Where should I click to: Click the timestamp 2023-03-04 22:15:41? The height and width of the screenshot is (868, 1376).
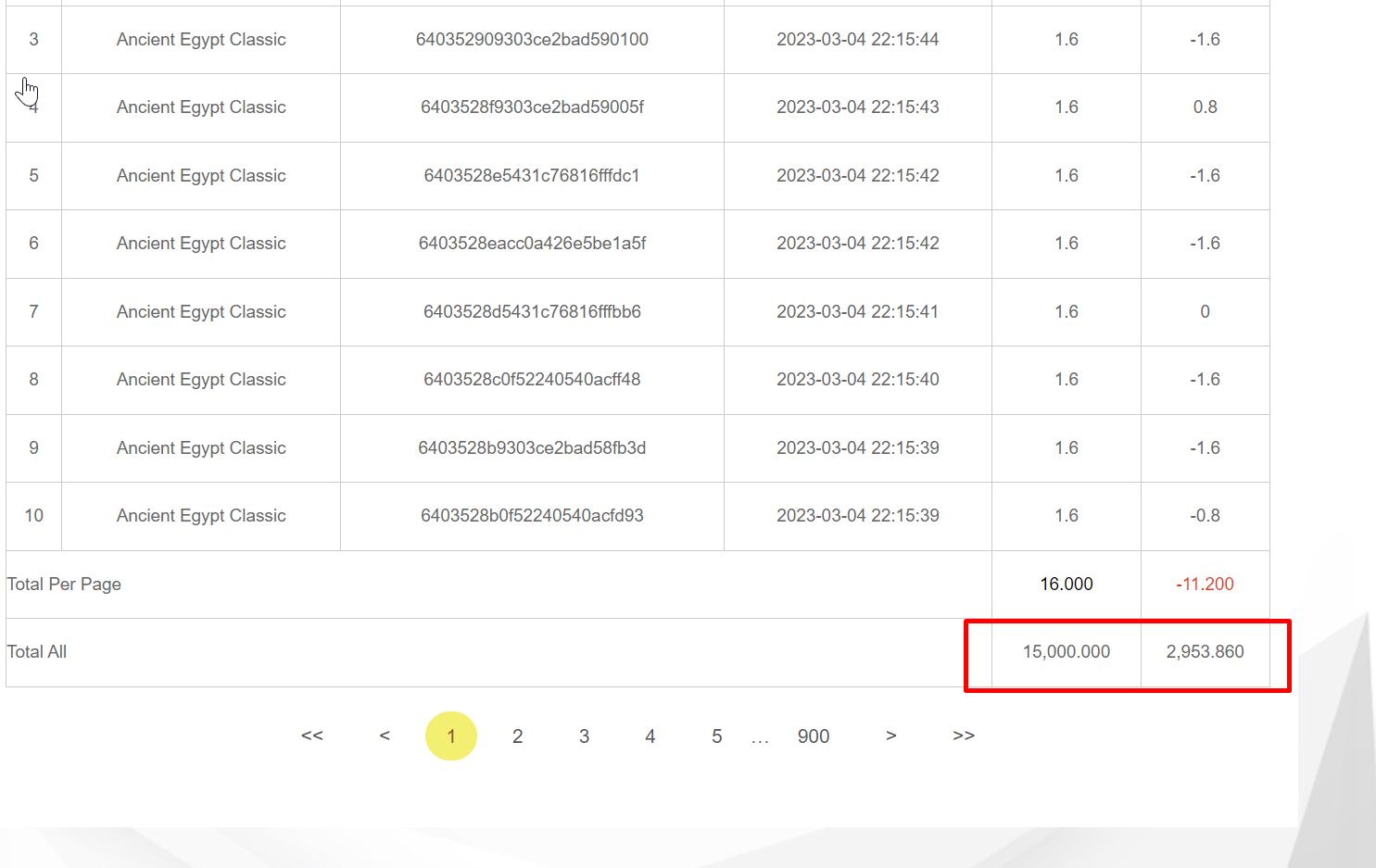click(x=857, y=312)
